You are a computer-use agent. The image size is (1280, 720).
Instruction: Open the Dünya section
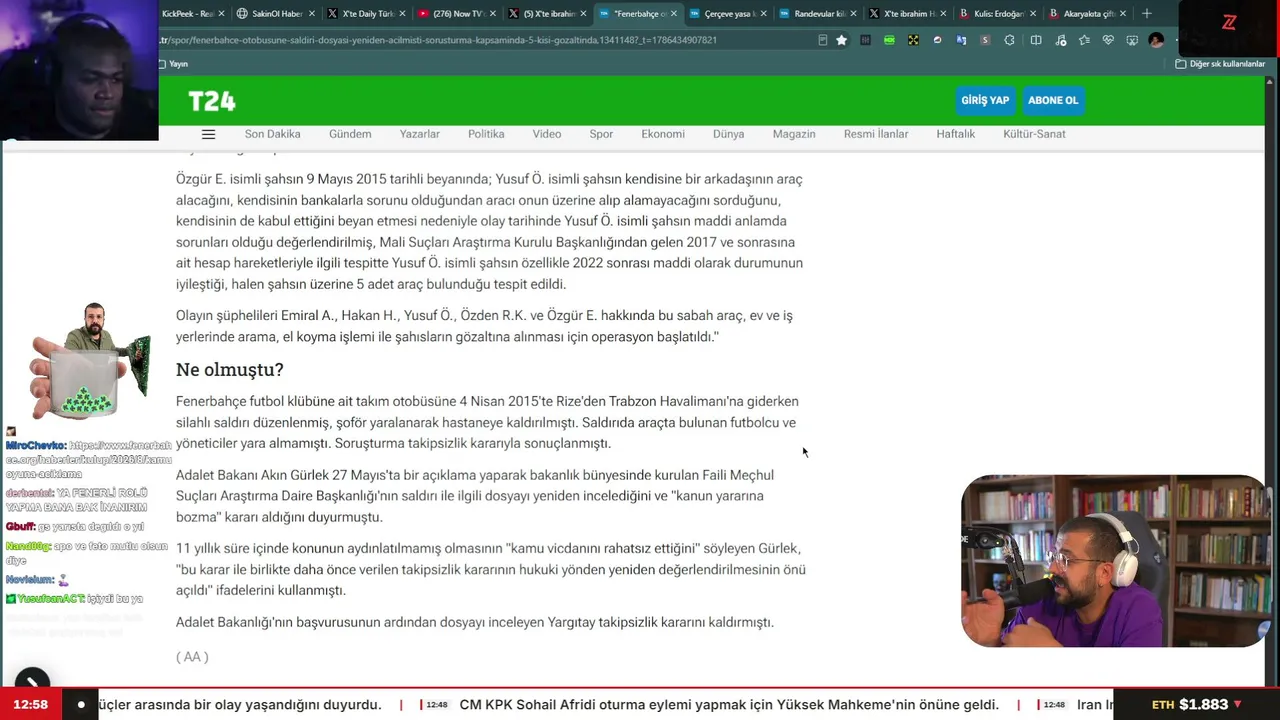pos(729,134)
